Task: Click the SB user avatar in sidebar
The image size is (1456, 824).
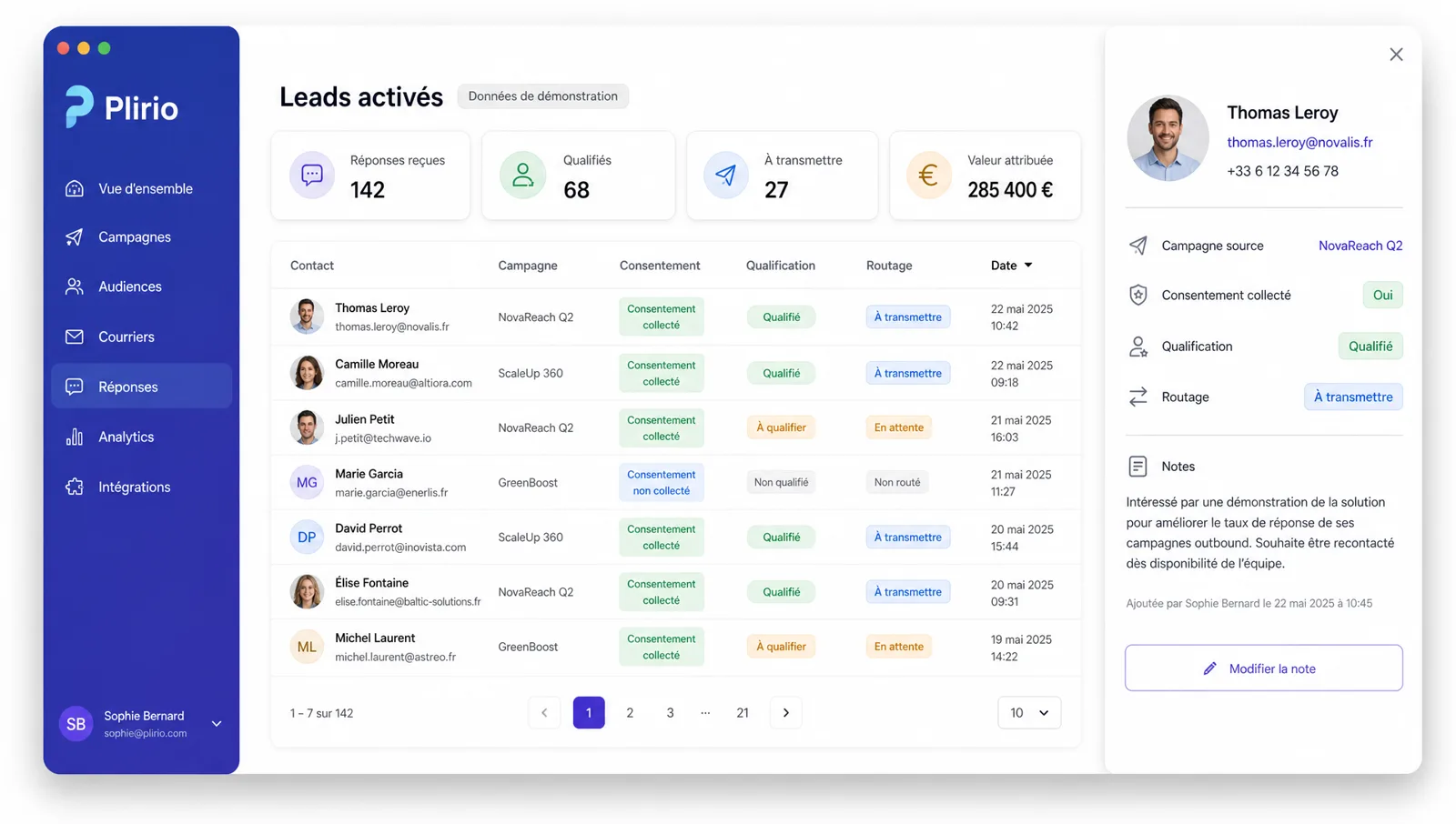Action: coord(76,724)
